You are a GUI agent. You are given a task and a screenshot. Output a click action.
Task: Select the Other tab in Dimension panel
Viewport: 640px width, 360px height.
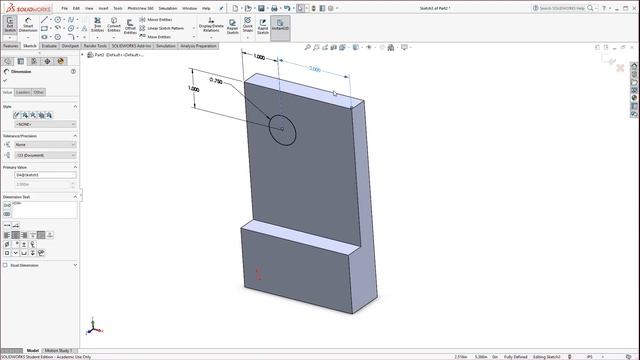(38, 92)
